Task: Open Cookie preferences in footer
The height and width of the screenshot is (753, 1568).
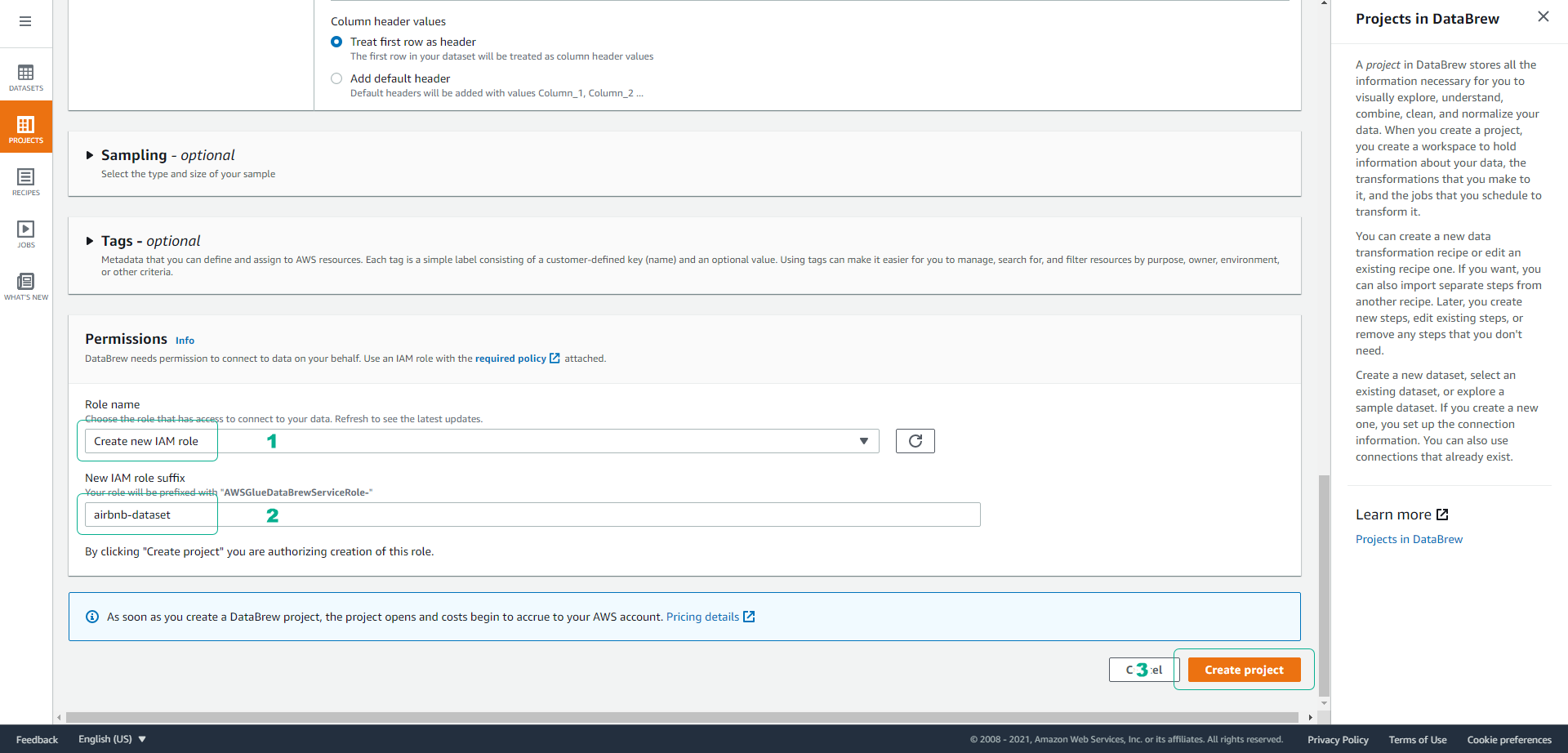Action: [1509, 740]
